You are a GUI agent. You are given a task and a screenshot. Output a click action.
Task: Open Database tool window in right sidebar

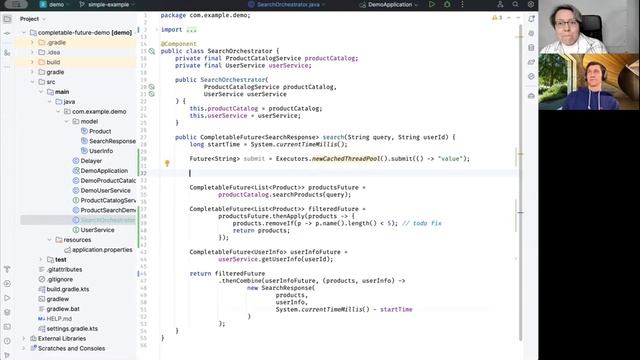tap(531, 48)
